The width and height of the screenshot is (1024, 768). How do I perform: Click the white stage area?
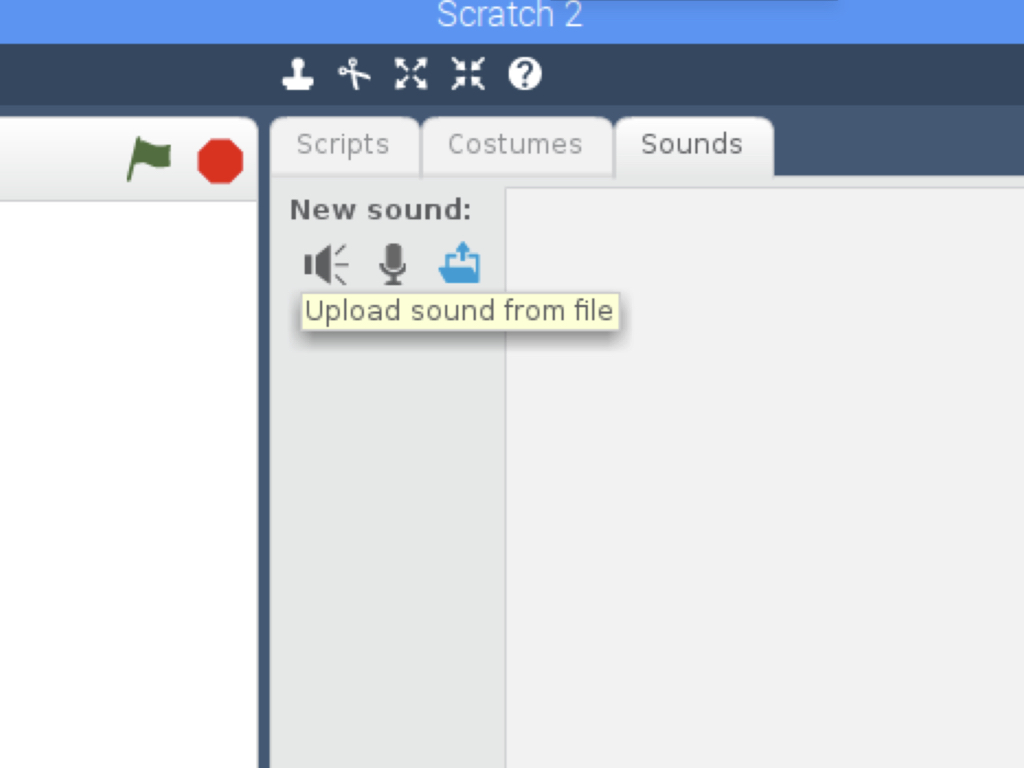(129, 485)
